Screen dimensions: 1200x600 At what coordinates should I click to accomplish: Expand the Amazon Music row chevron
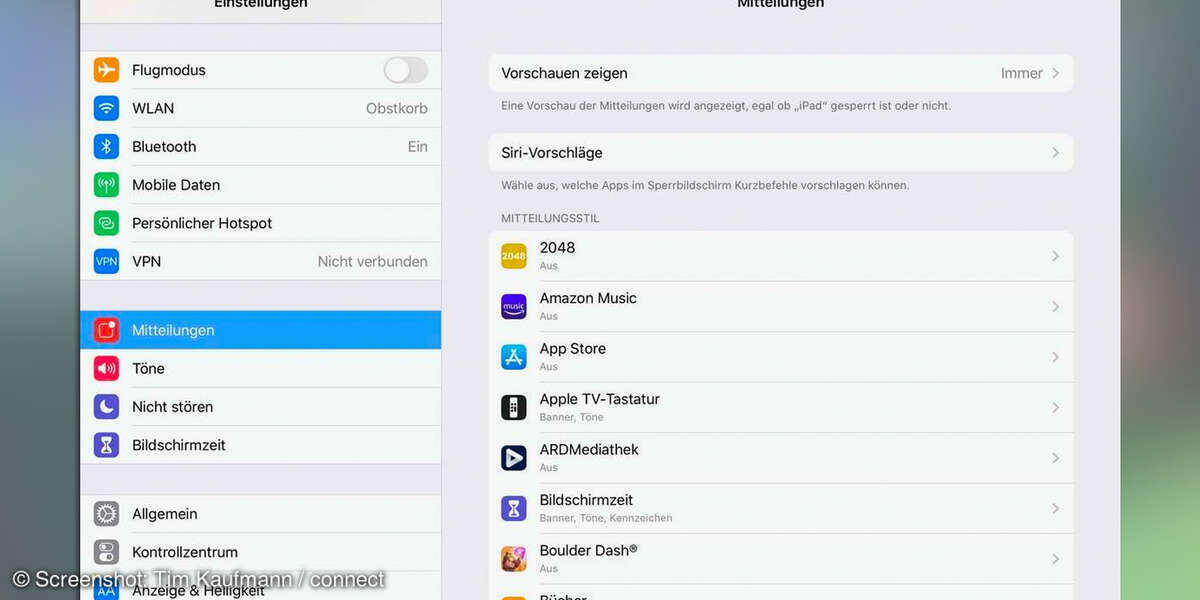click(x=1055, y=307)
